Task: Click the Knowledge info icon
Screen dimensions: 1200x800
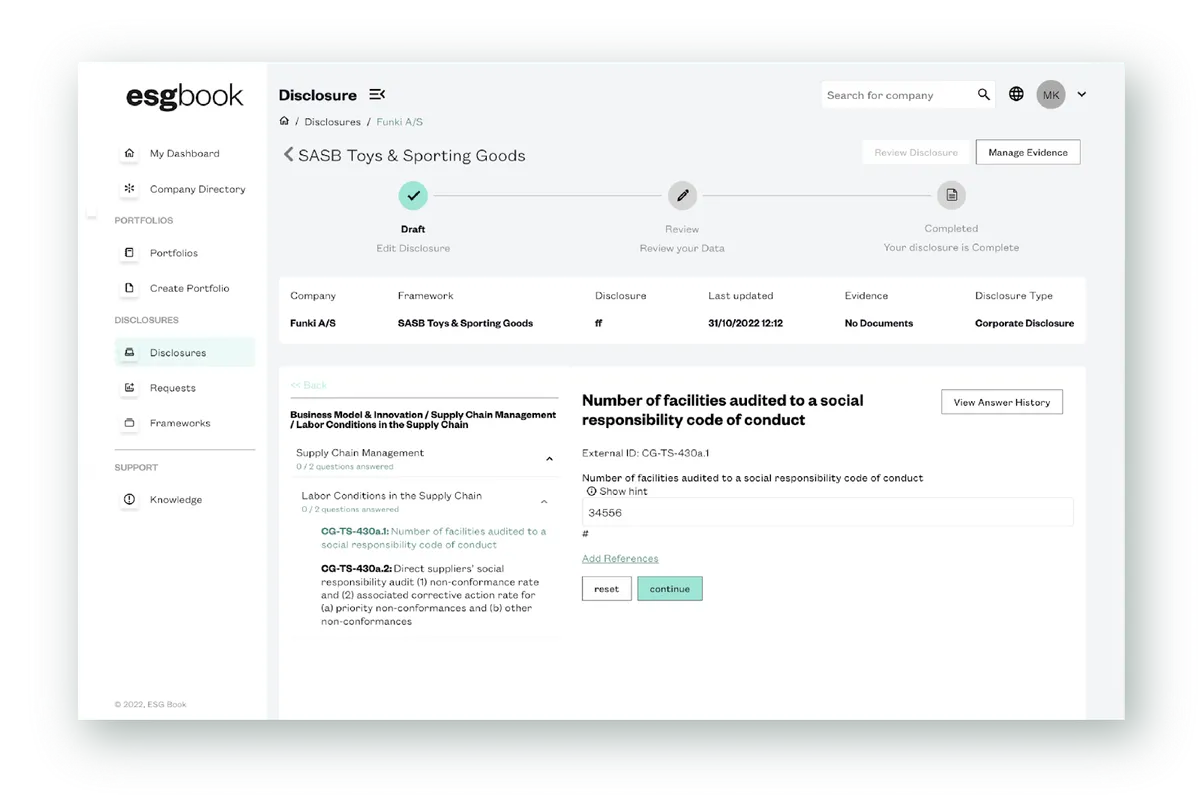Action: (x=129, y=499)
